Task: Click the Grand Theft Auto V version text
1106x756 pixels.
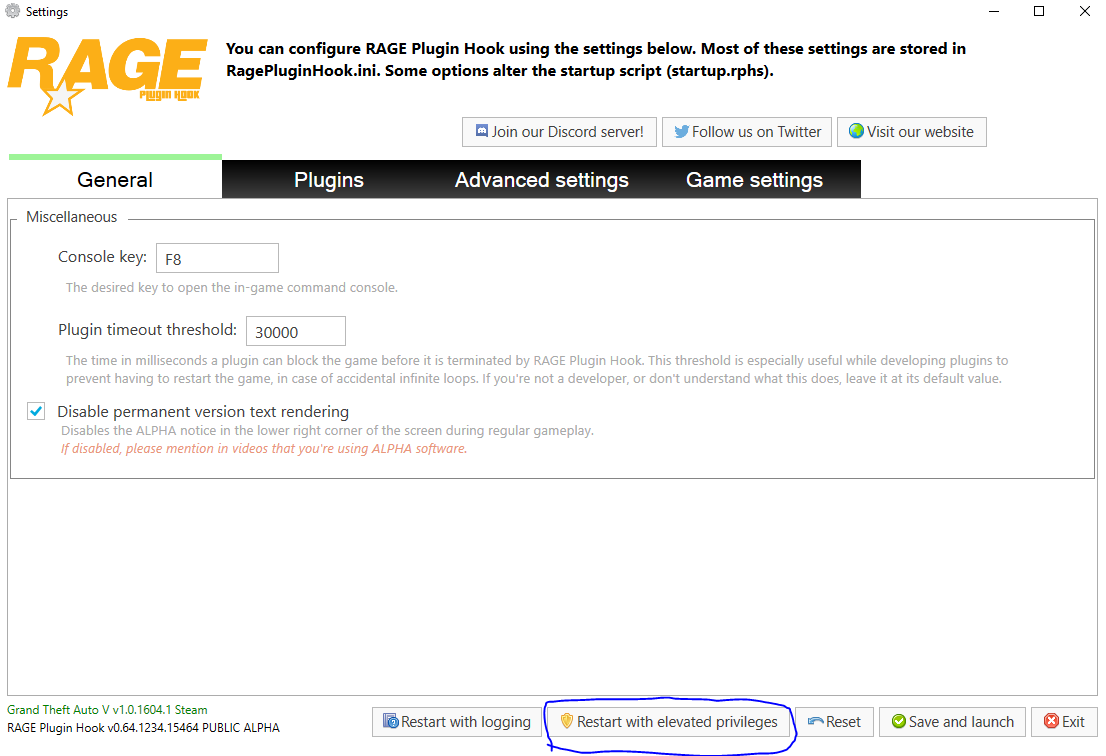Action: tap(107, 709)
